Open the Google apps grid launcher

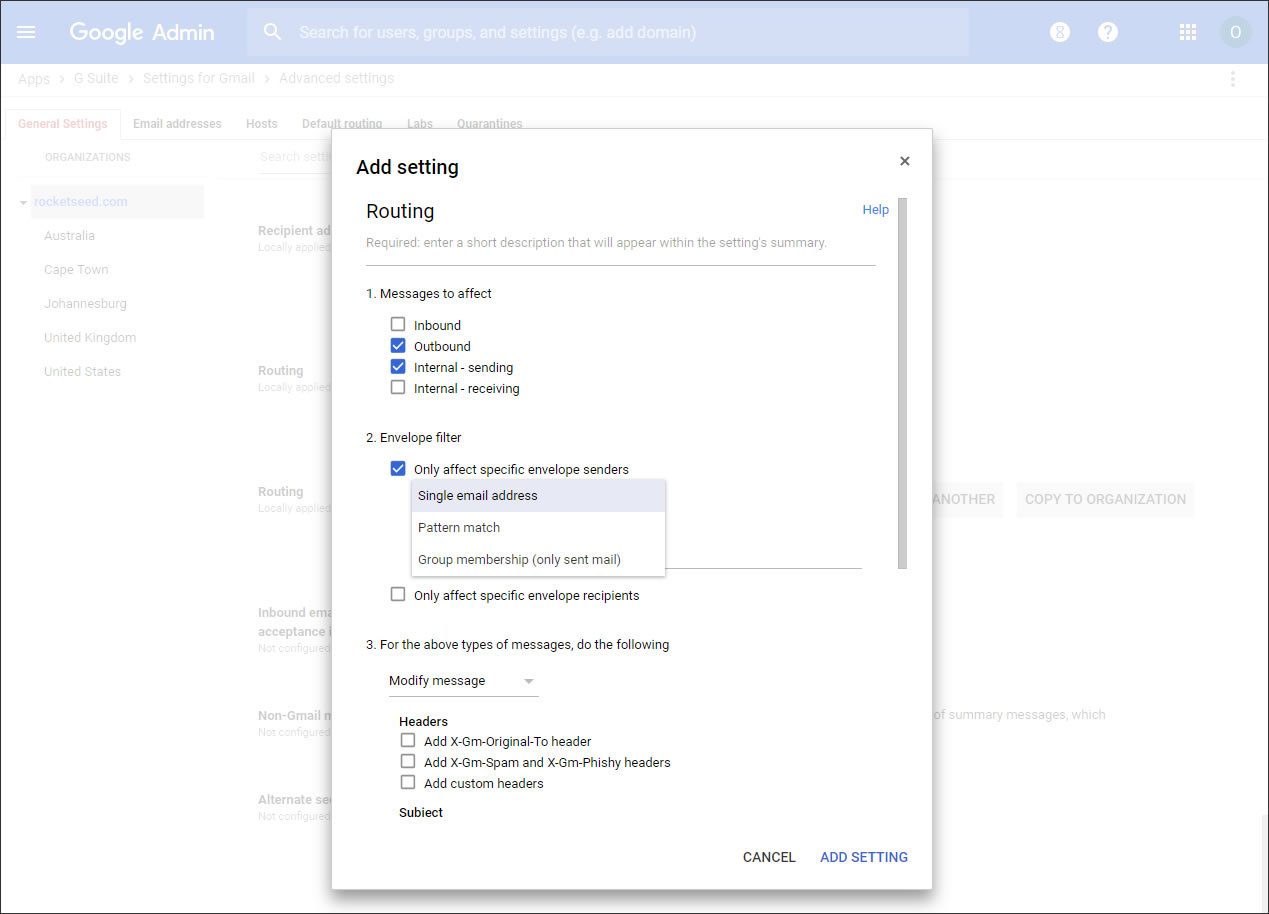point(1187,32)
